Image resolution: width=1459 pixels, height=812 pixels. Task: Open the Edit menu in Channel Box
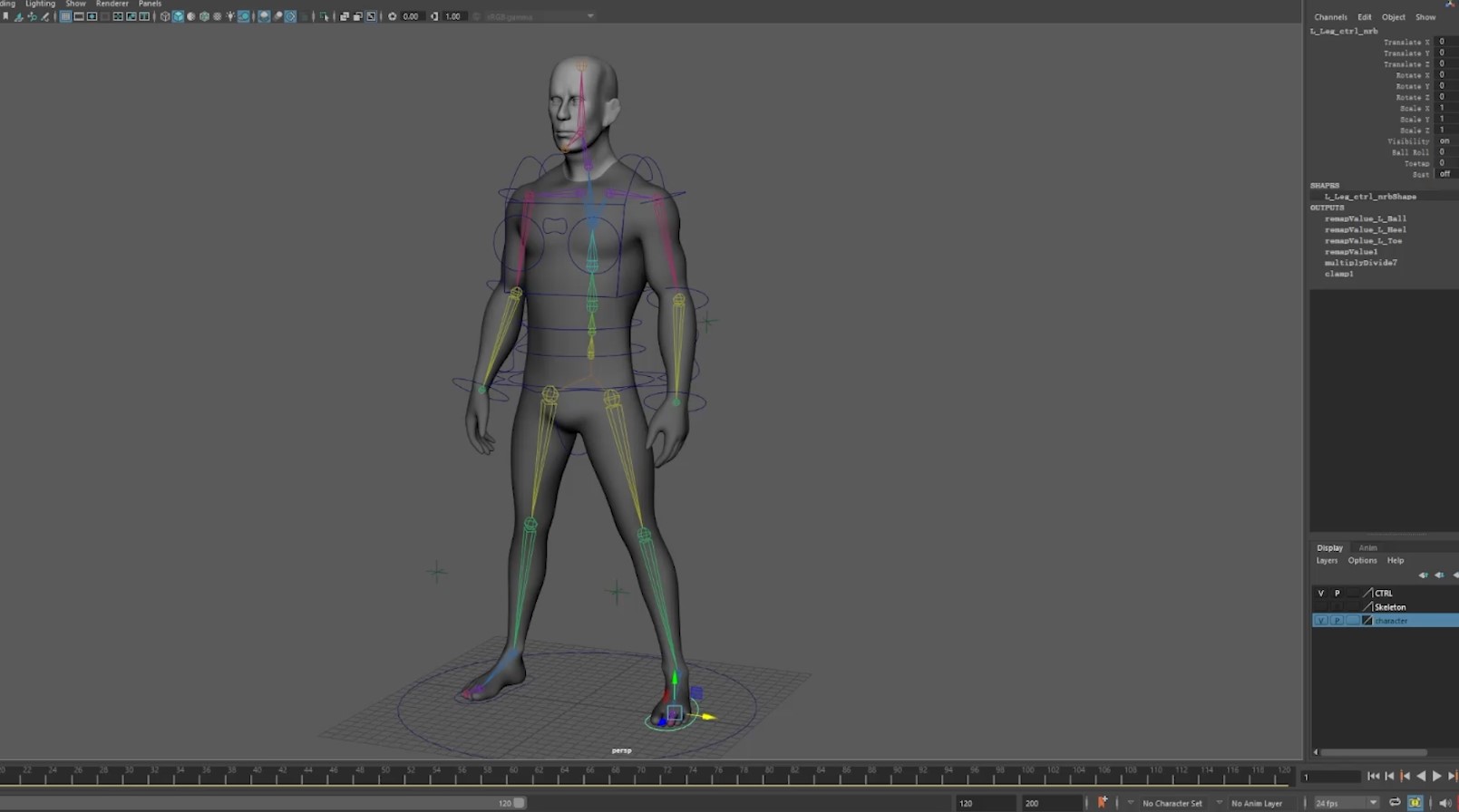(1364, 17)
